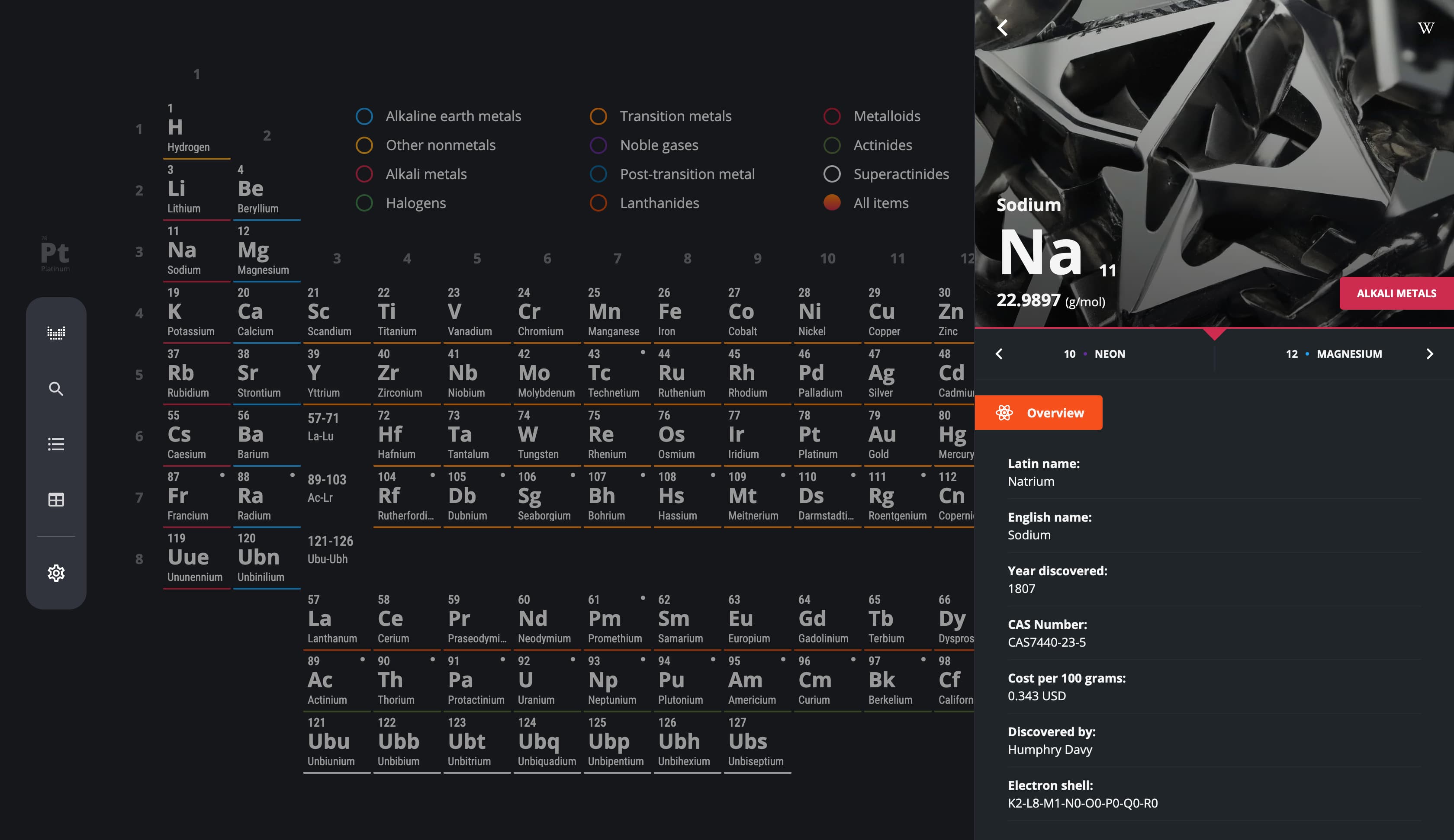Screen dimensions: 1454x840
Task: Expand the 57-71 La-Lu lanthanides group
Action: point(323,427)
